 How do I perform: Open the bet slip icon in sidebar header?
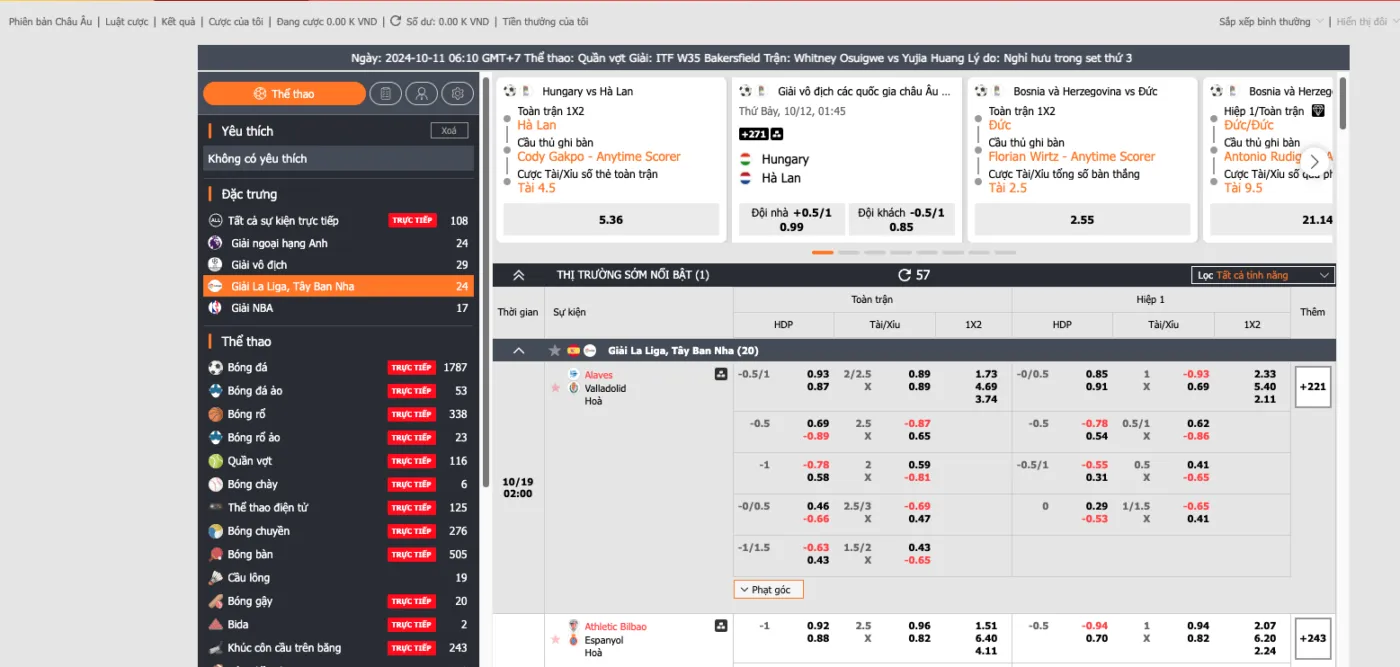[x=385, y=93]
